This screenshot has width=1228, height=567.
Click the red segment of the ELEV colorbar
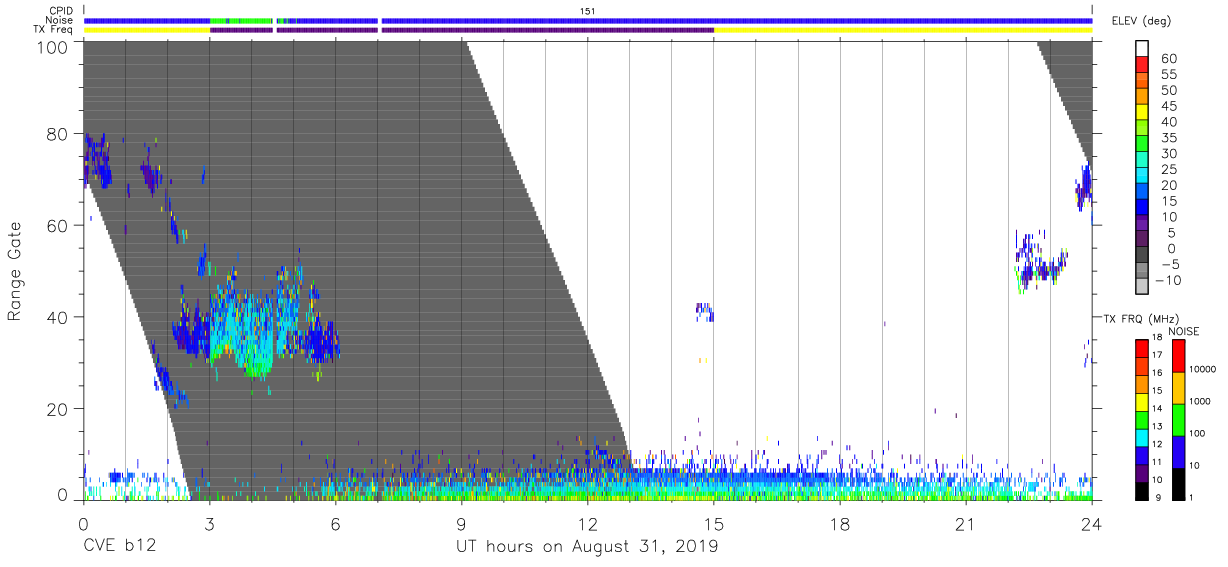[x=1141, y=66]
